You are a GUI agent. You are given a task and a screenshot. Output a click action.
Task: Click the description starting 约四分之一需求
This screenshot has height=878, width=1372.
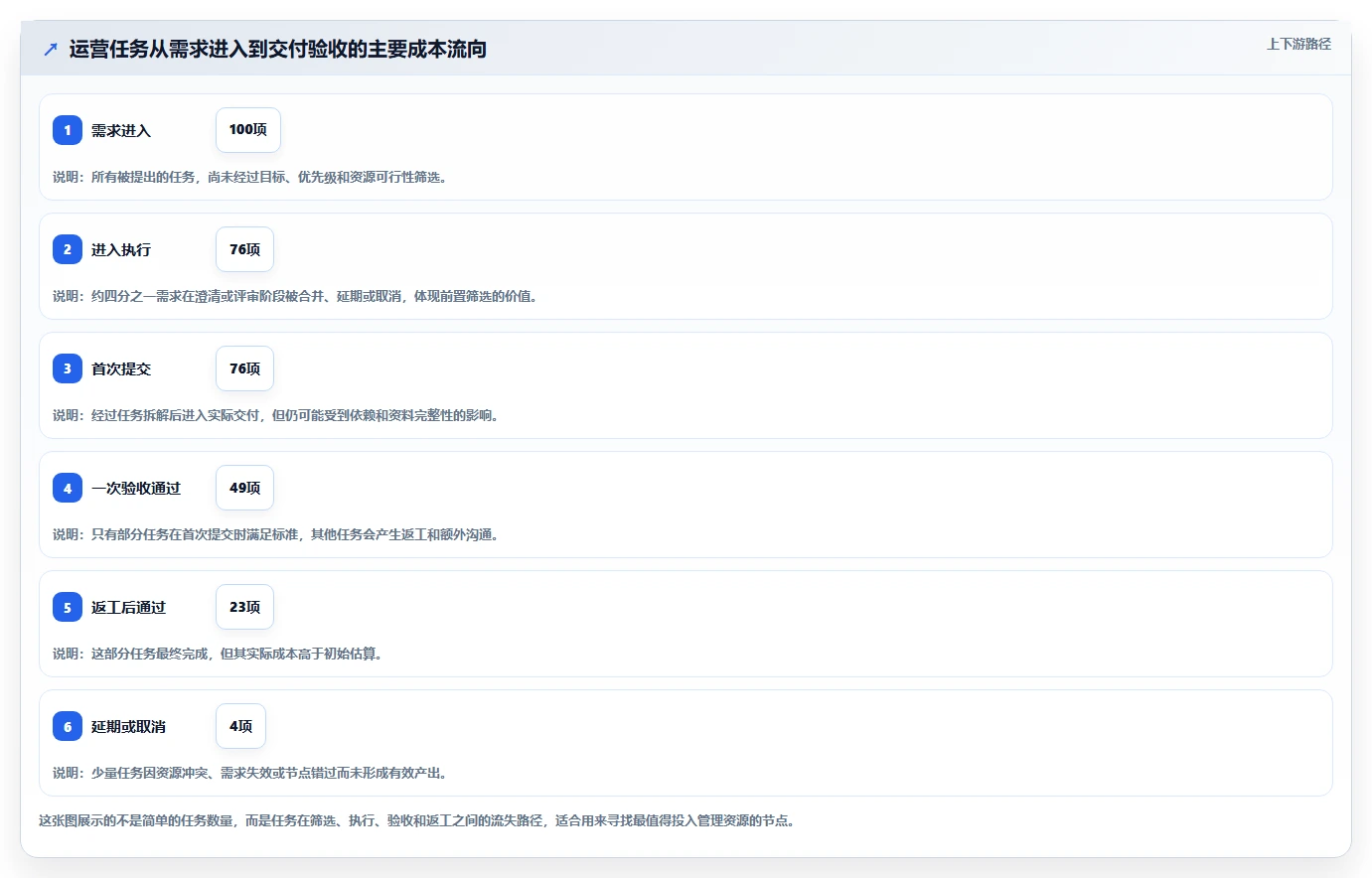pos(295,296)
